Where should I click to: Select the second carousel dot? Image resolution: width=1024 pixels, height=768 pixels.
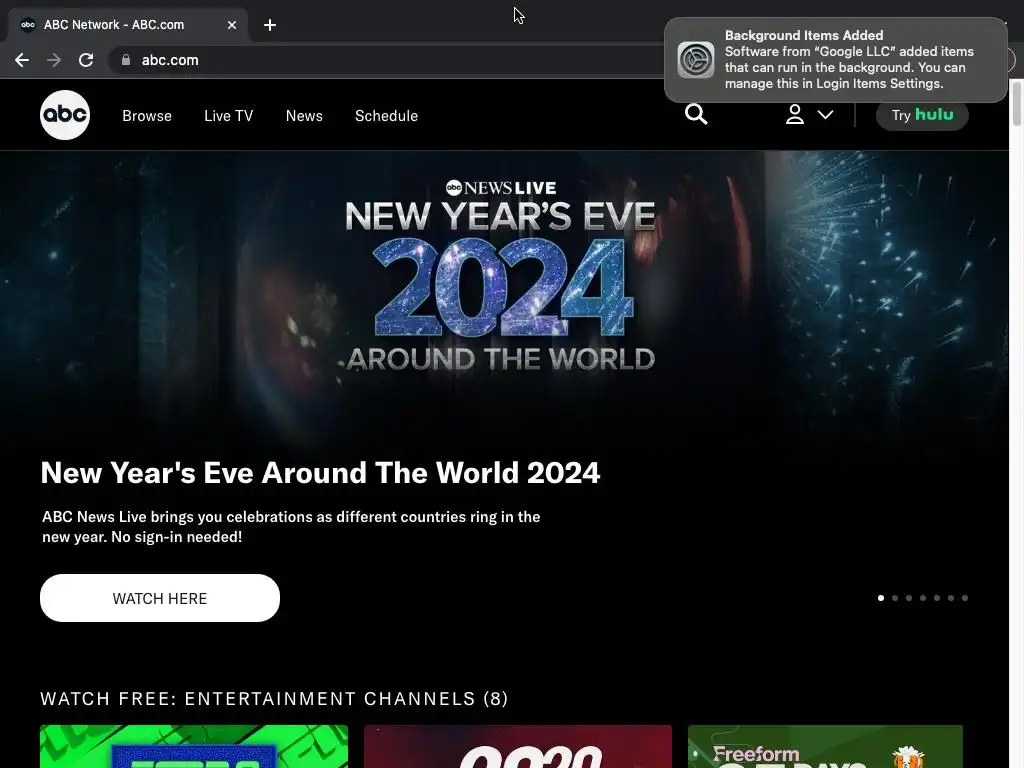(x=895, y=598)
